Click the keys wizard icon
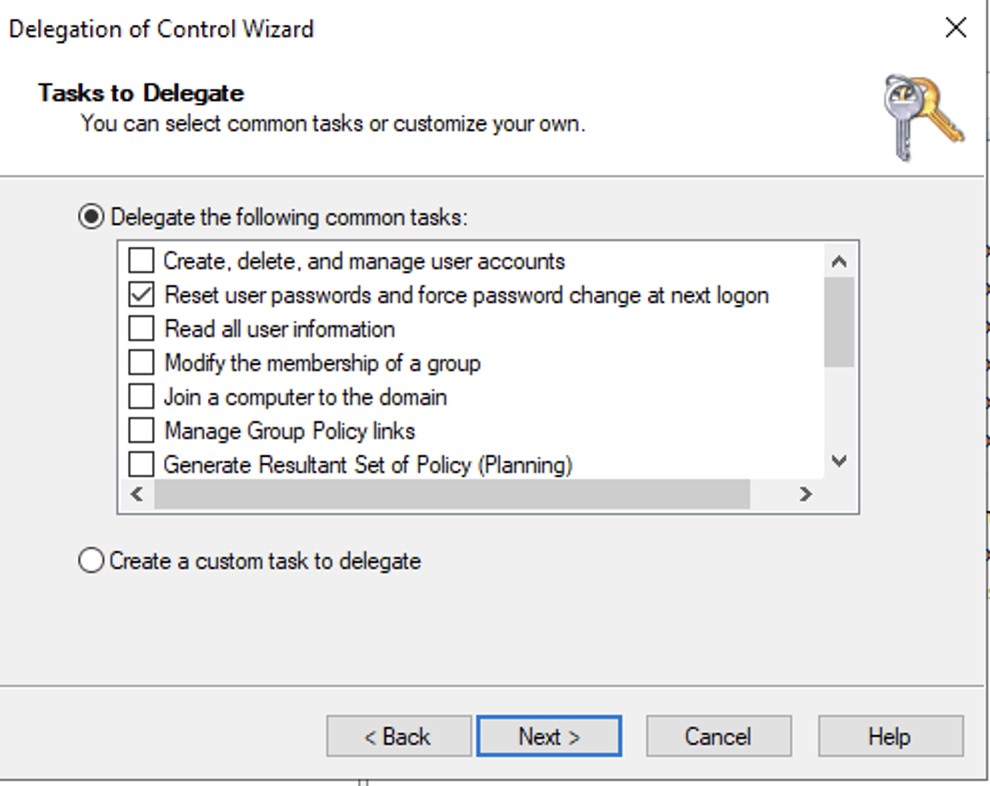The width and height of the screenshot is (990, 786). tap(924, 117)
